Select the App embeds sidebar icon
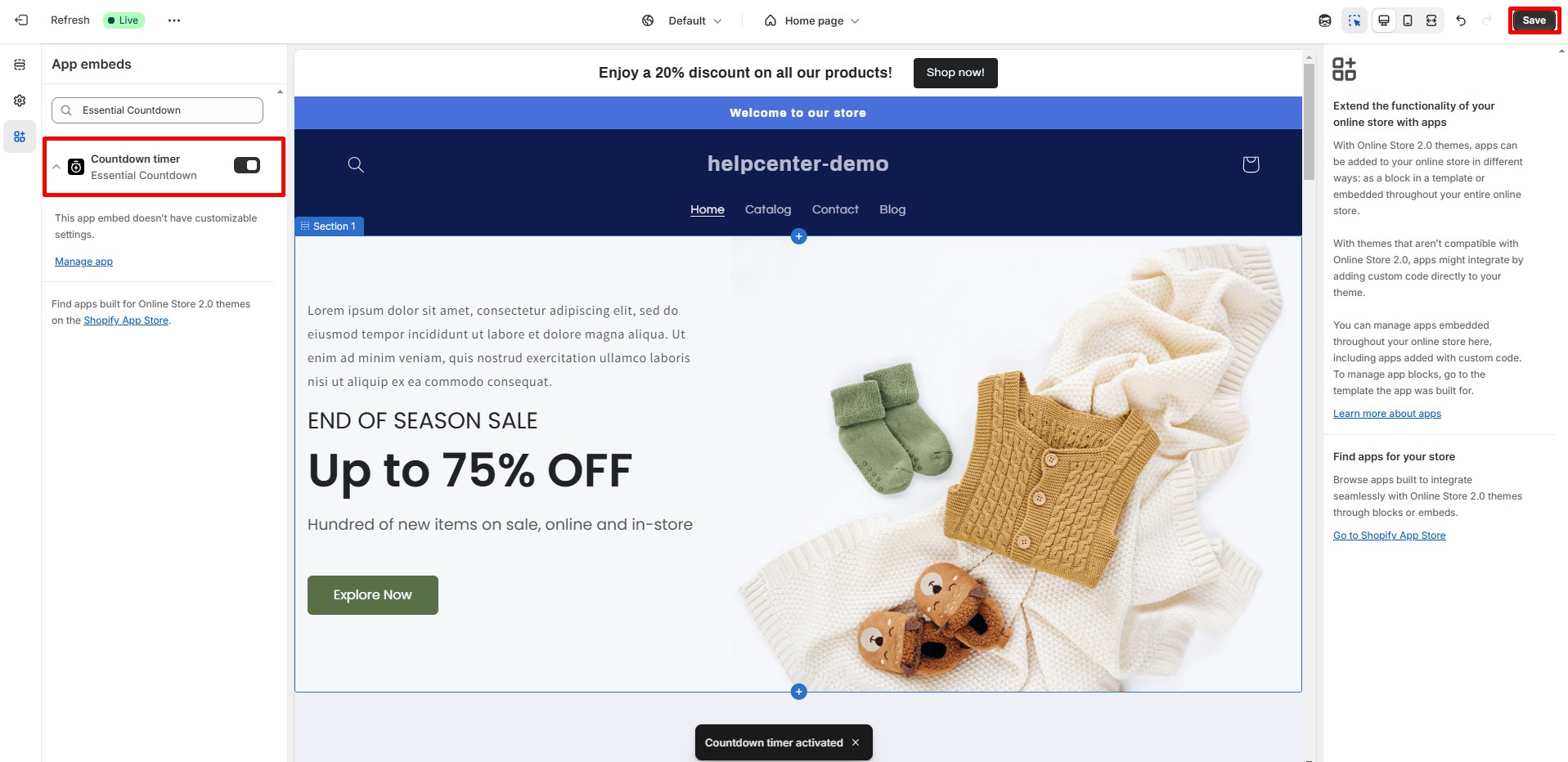1568x762 pixels. pyautogui.click(x=20, y=137)
